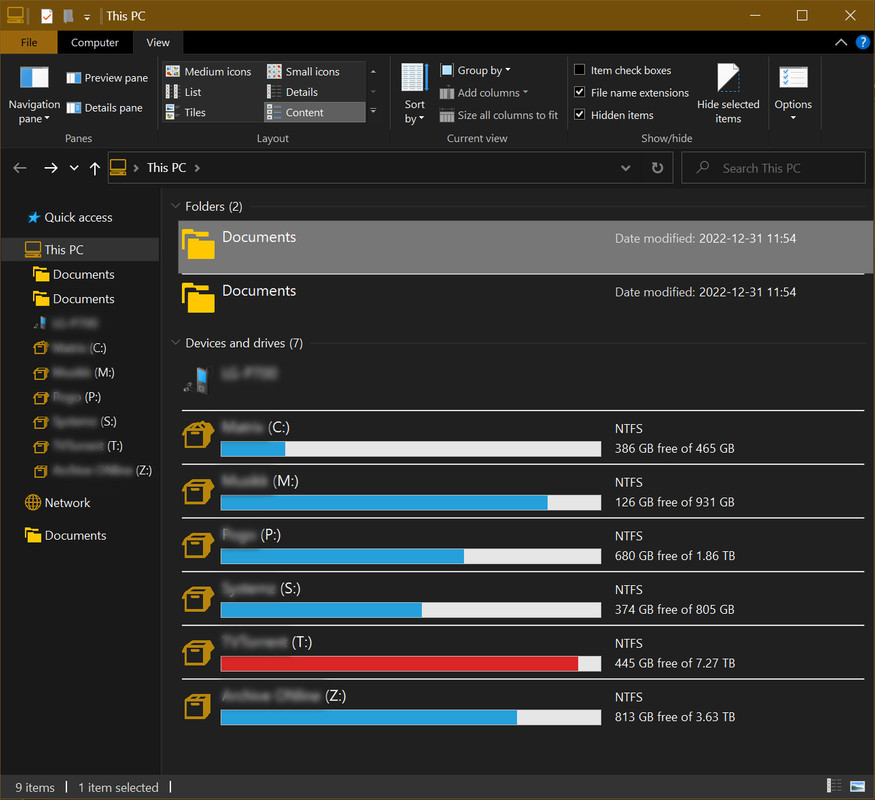875x800 pixels.
Task: Select Quick access in navigation pane
Action: click(x=70, y=218)
